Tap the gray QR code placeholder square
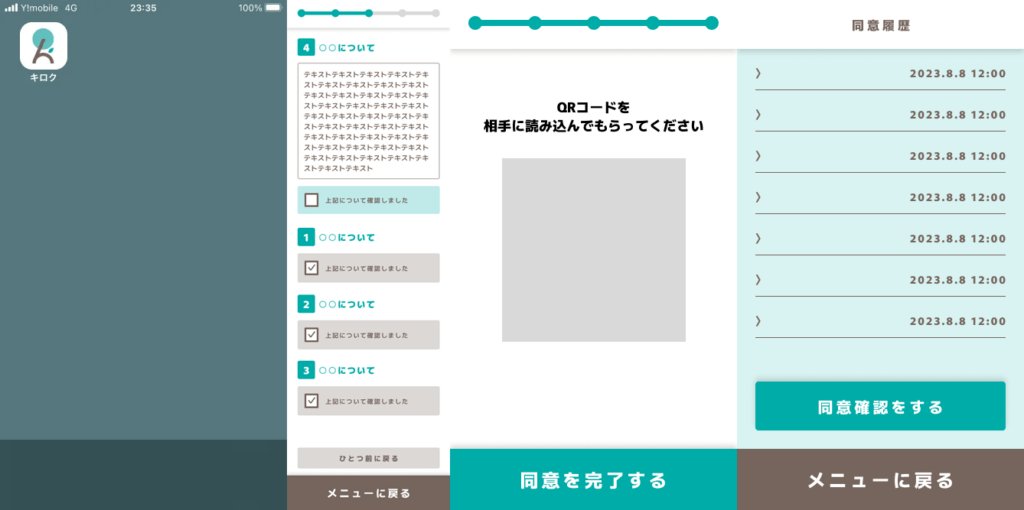This screenshot has width=1024, height=510. [594, 249]
